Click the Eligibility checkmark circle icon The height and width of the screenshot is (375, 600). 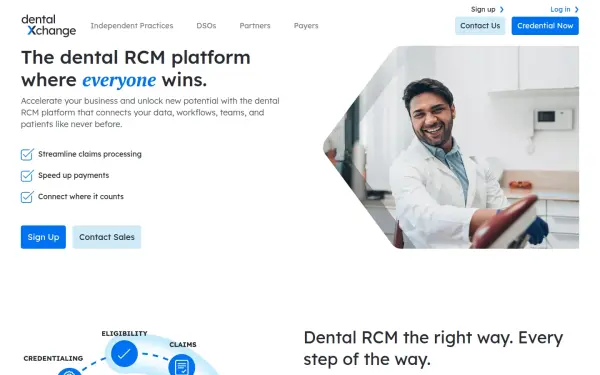(x=124, y=354)
